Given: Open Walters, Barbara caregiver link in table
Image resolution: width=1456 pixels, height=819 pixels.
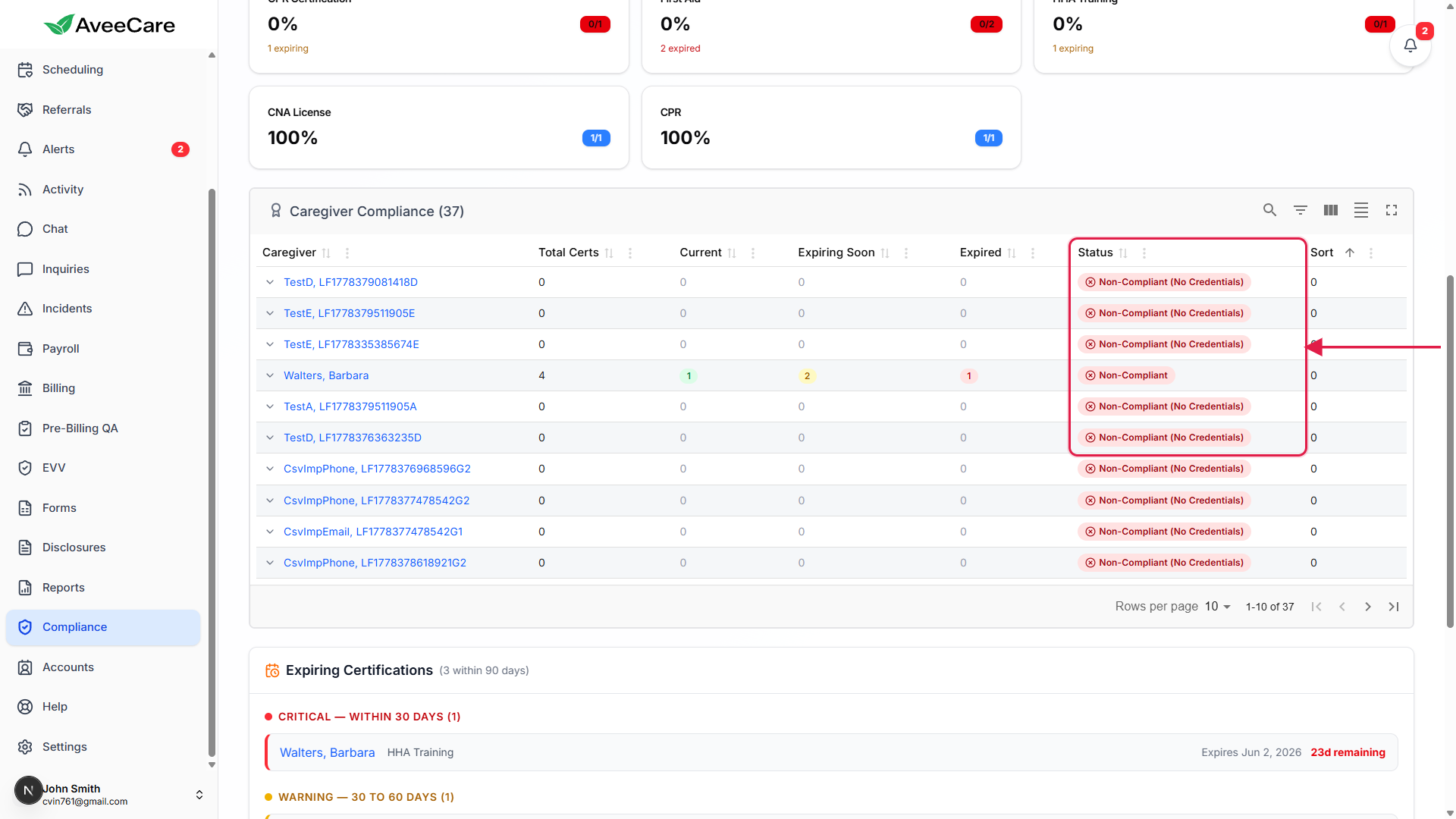Looking at the screenshot, I should coord(326,375).
